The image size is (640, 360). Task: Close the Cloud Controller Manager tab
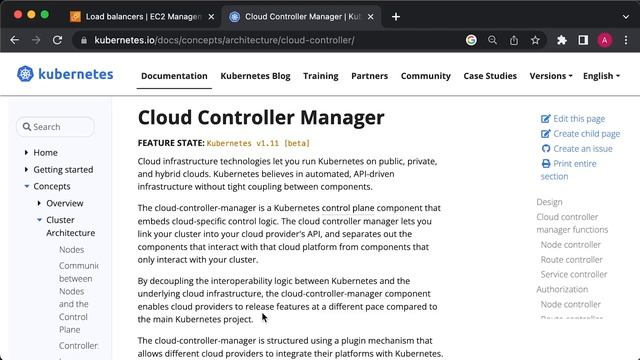370,17
